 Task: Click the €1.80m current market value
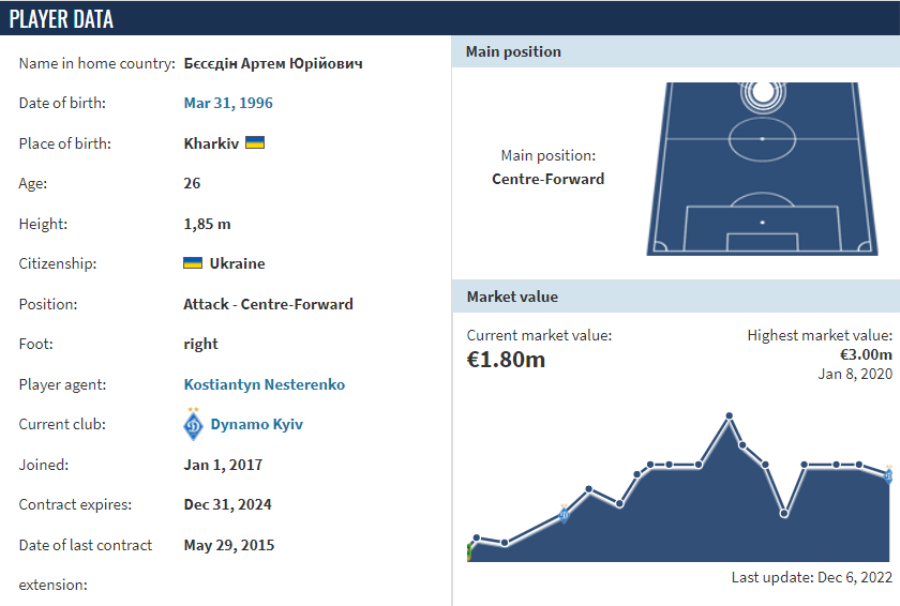pyautogui.click(x=506, y=360)
